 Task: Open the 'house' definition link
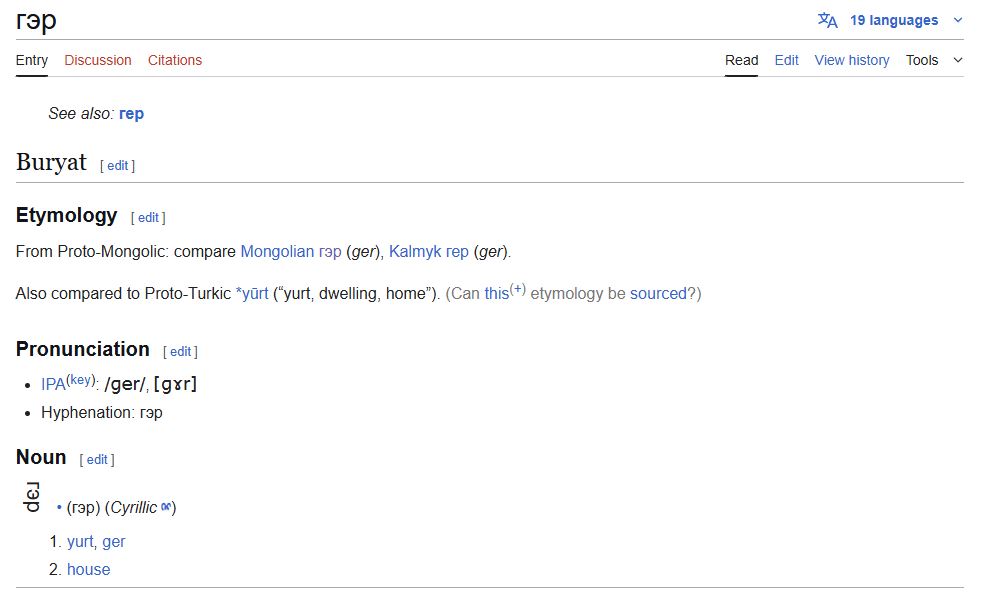(88, 570)
